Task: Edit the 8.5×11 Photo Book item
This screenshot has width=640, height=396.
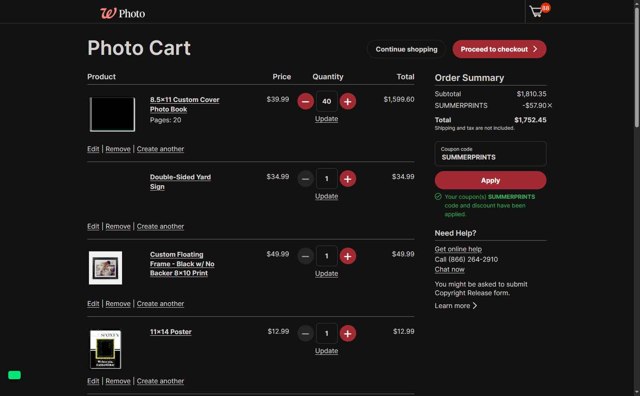Action: pyautogui.click(x=93, y=149)
